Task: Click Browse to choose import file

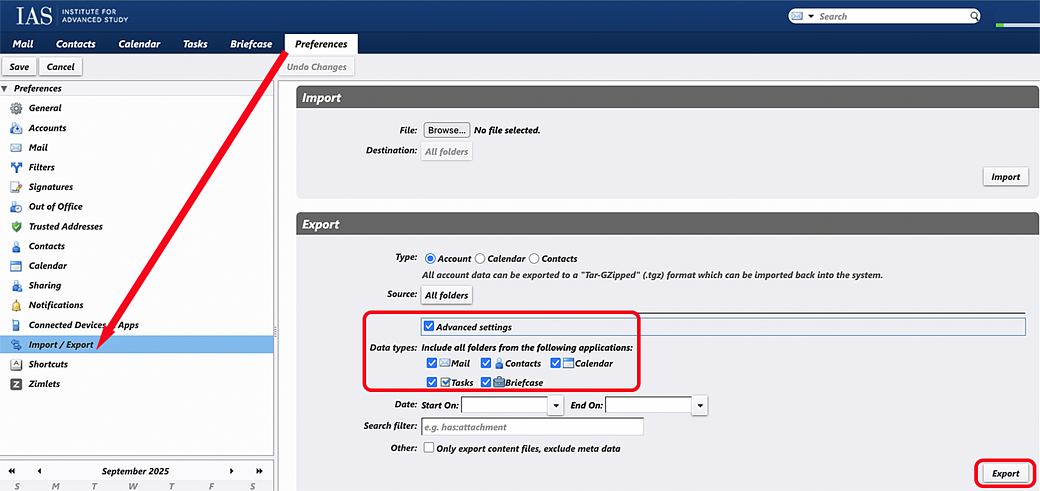Action: (x=447, y=130)
